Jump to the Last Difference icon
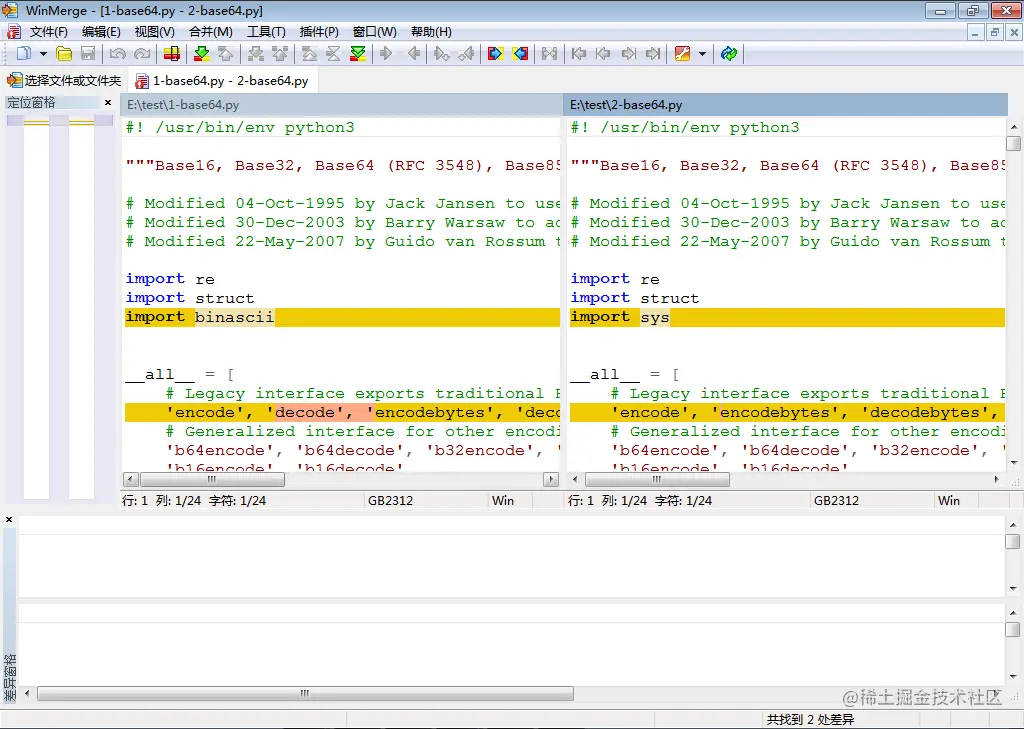 click(357, 54)
